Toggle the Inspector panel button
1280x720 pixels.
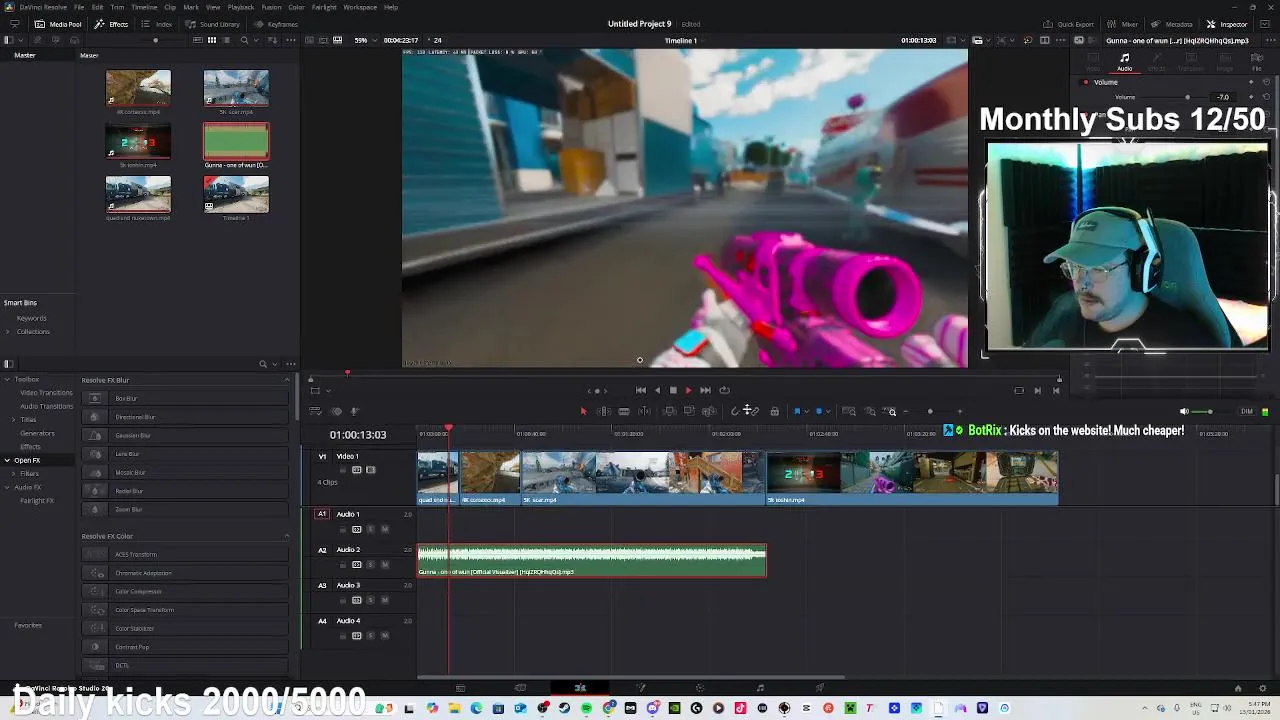coord(1227,24)
